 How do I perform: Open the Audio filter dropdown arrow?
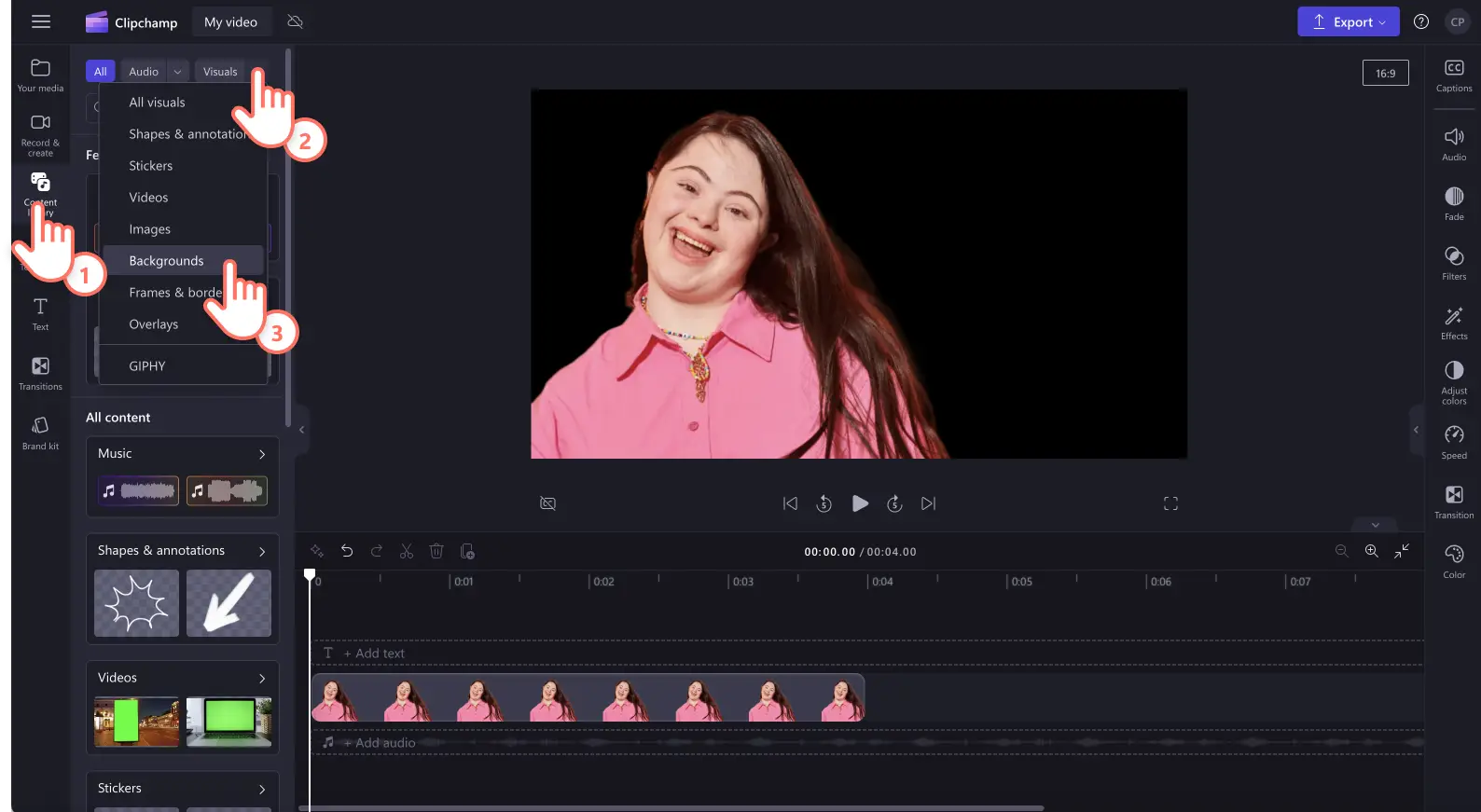[x=177, y=71]
